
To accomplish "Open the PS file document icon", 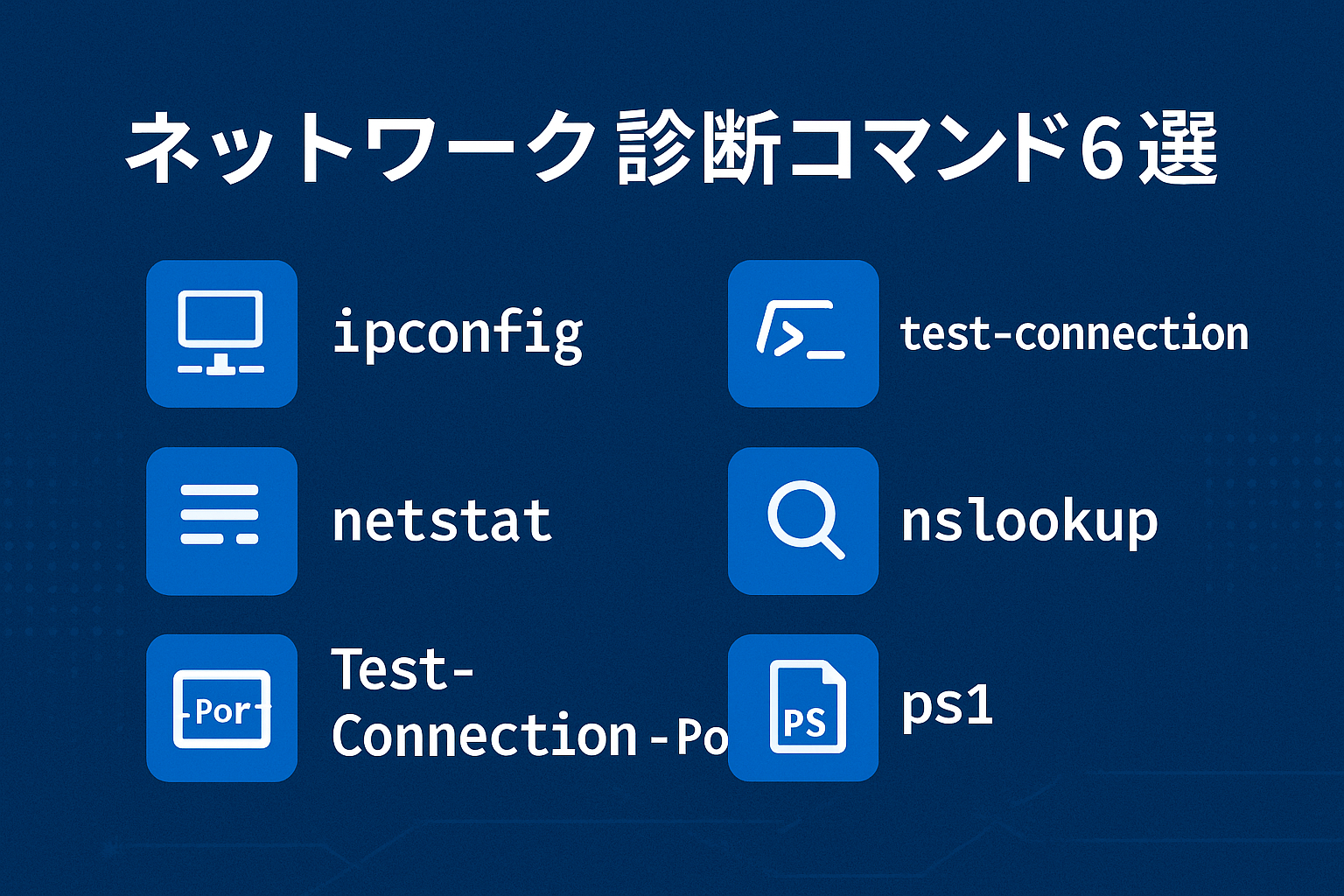I will (802, 708).
